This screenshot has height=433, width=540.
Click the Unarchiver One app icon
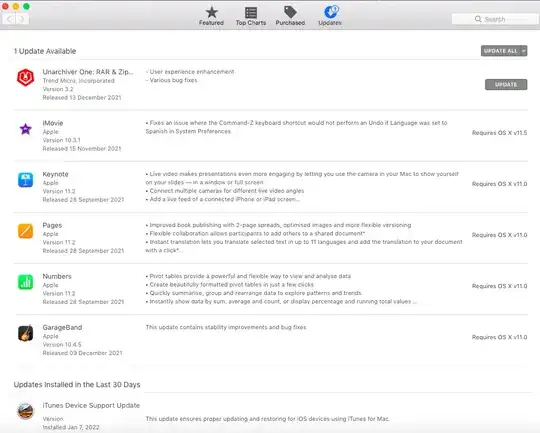pyautogui.click(x=25, y=77)
